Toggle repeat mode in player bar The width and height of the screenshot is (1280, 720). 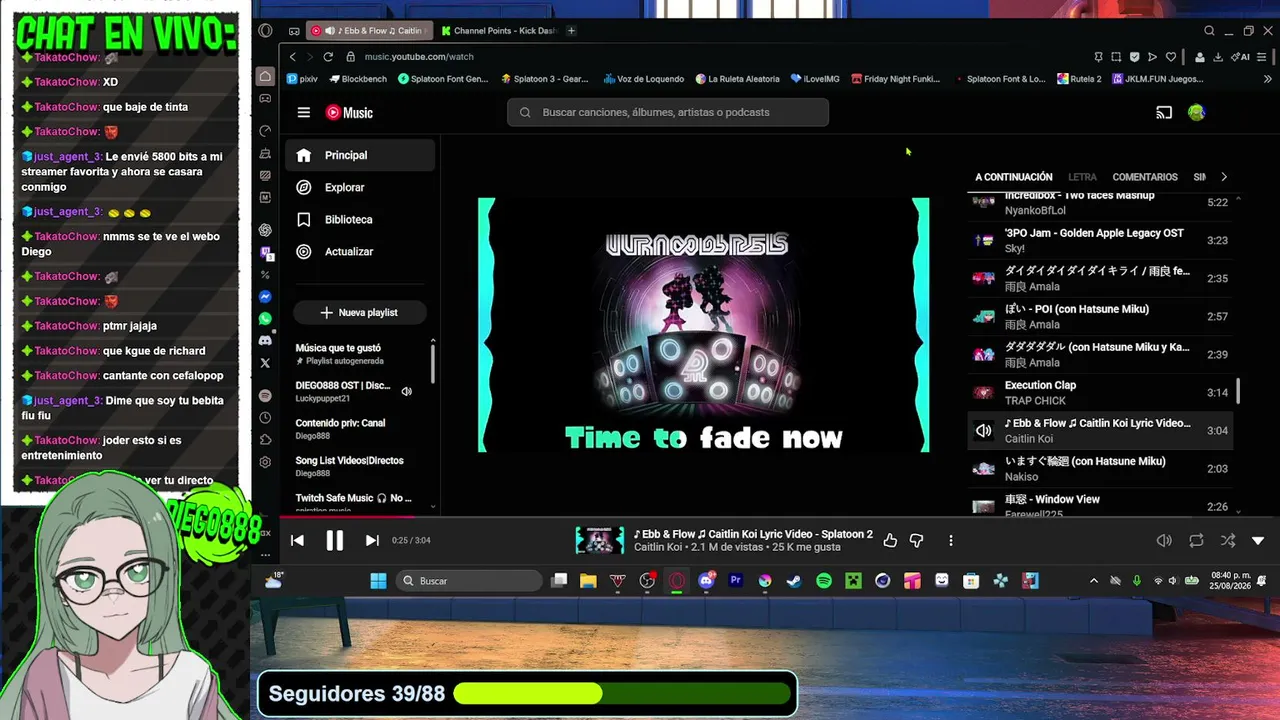1196,540
